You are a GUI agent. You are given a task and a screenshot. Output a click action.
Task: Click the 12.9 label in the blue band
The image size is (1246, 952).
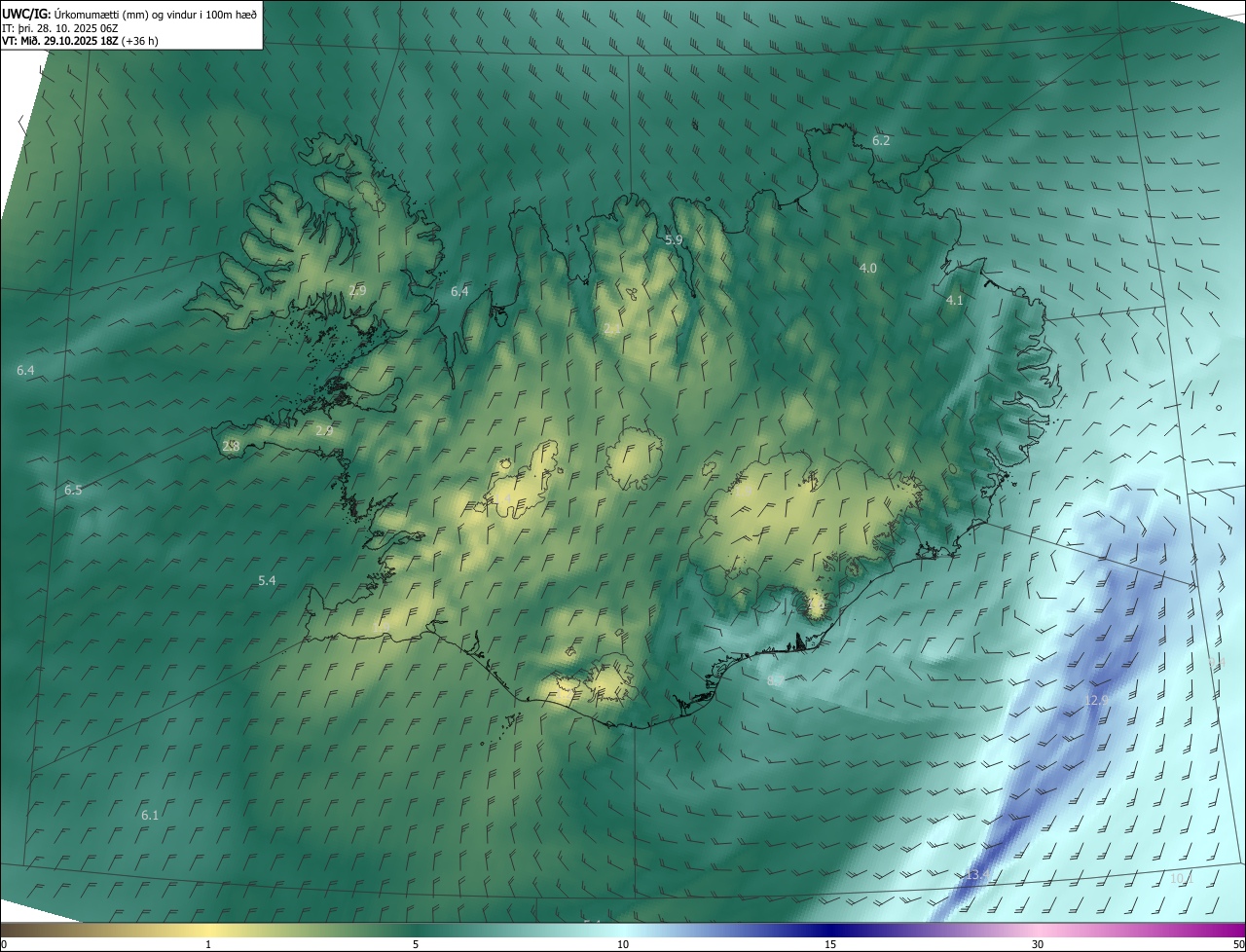1098,700
